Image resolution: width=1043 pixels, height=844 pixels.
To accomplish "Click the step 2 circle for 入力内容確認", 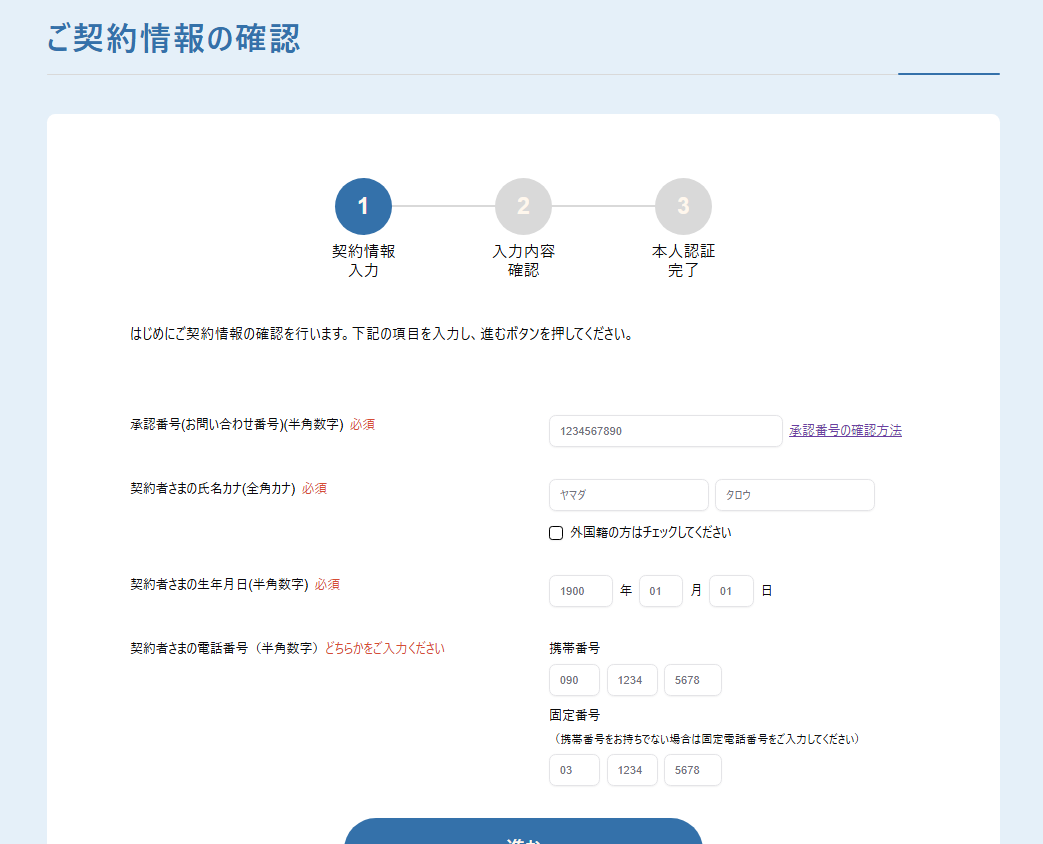I will click(x=523, y=206).
